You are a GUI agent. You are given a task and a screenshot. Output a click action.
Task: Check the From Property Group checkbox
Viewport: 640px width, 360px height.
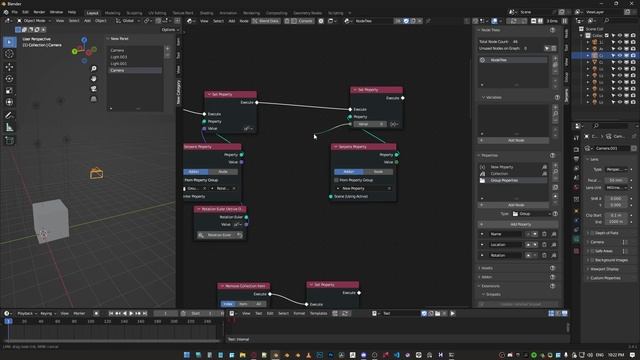click(x=336, y=180)
